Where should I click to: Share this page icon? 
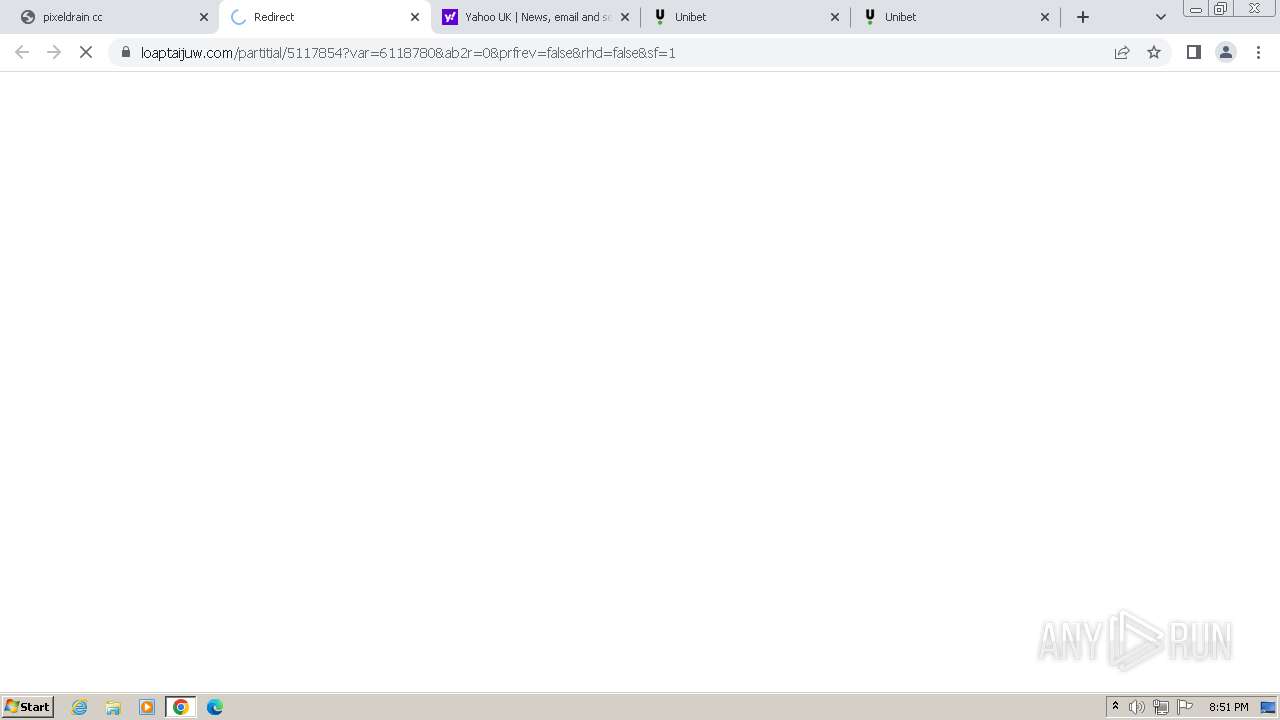pos(1122,52)
